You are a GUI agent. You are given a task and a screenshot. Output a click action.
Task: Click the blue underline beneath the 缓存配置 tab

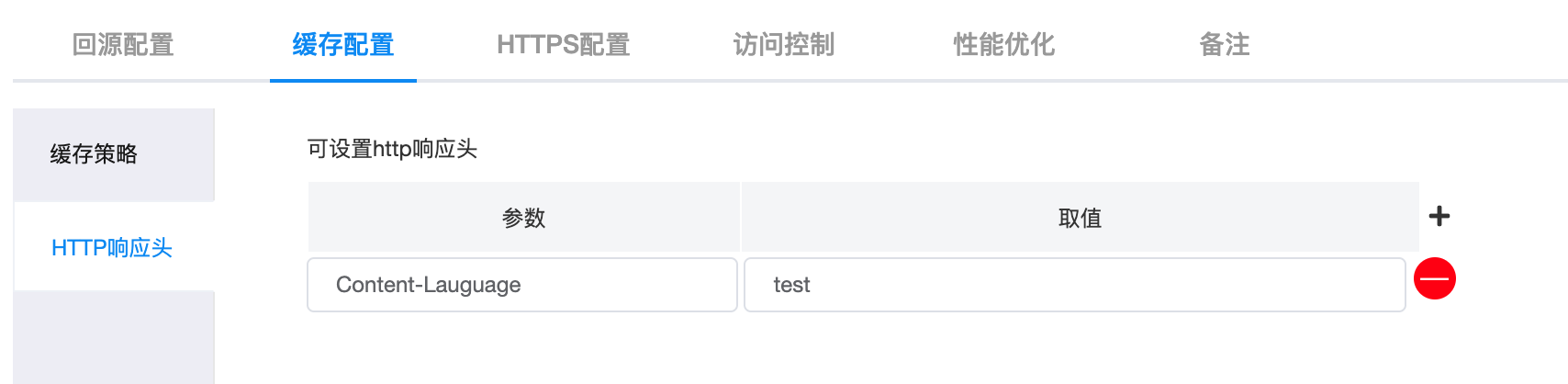pyautogui.click(x=343, y=80)
